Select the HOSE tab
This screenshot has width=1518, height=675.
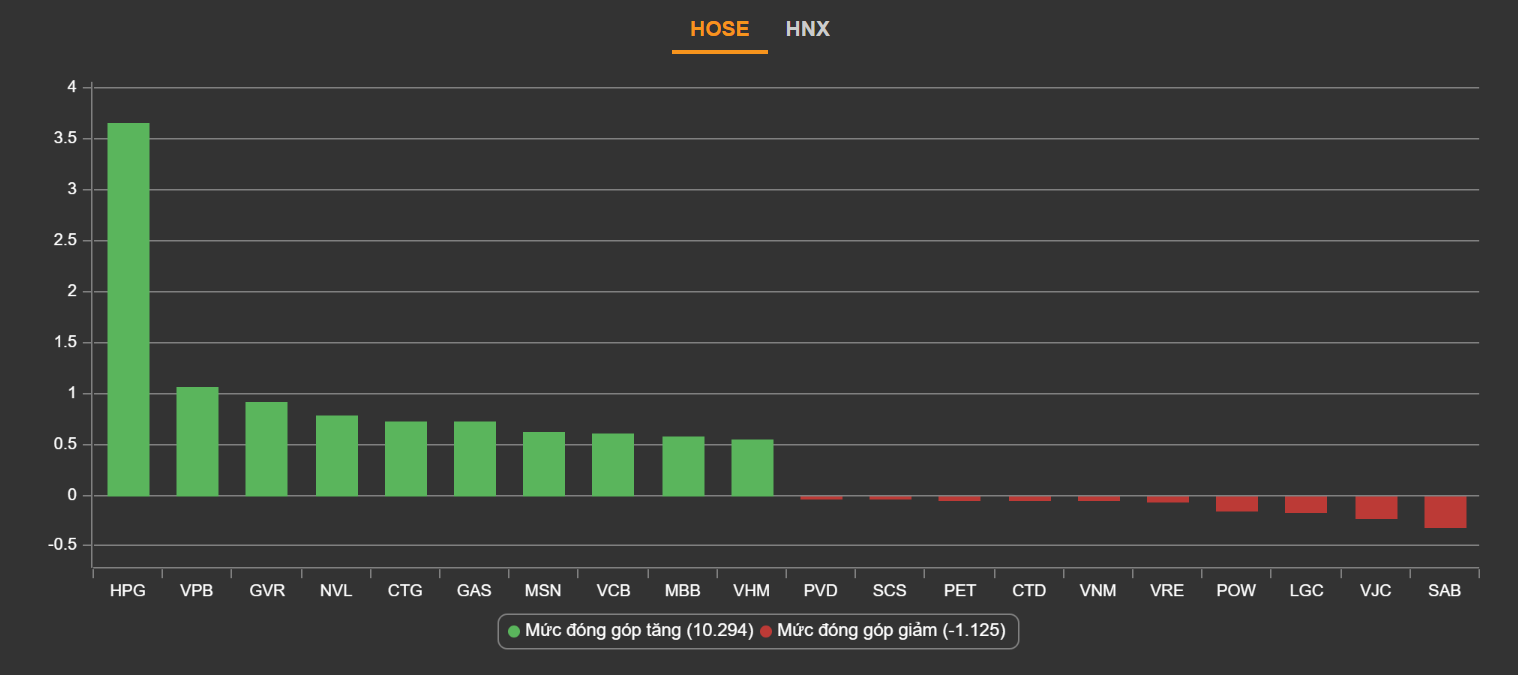pyautogui.click(x=719, y=29)
